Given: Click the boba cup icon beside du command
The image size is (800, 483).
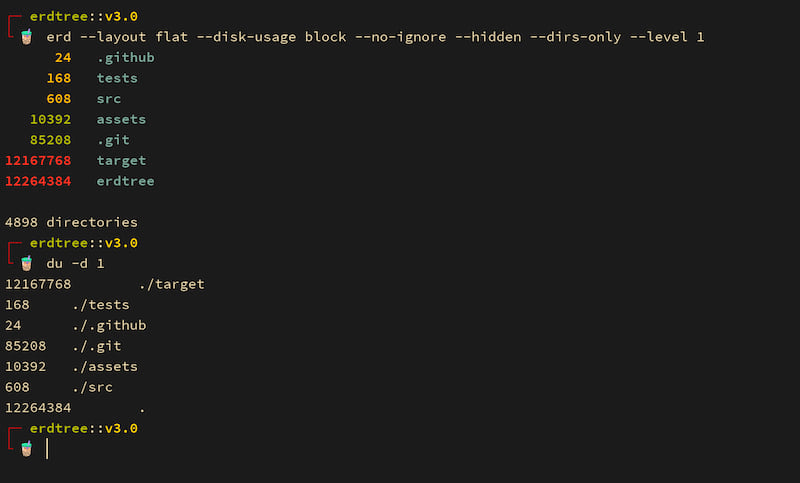Looking at the screenshot, I should coord(27,263).
